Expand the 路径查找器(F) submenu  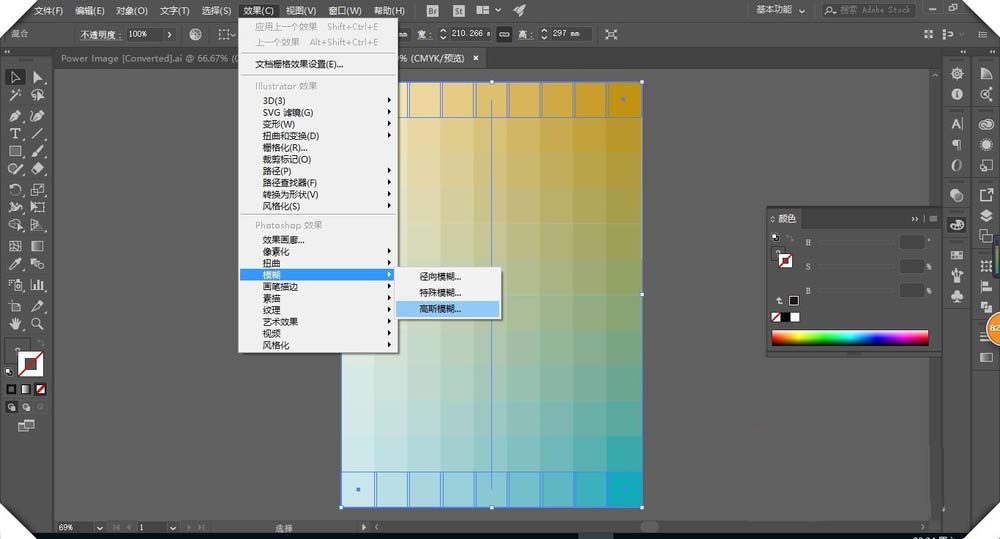coord(318,182)
